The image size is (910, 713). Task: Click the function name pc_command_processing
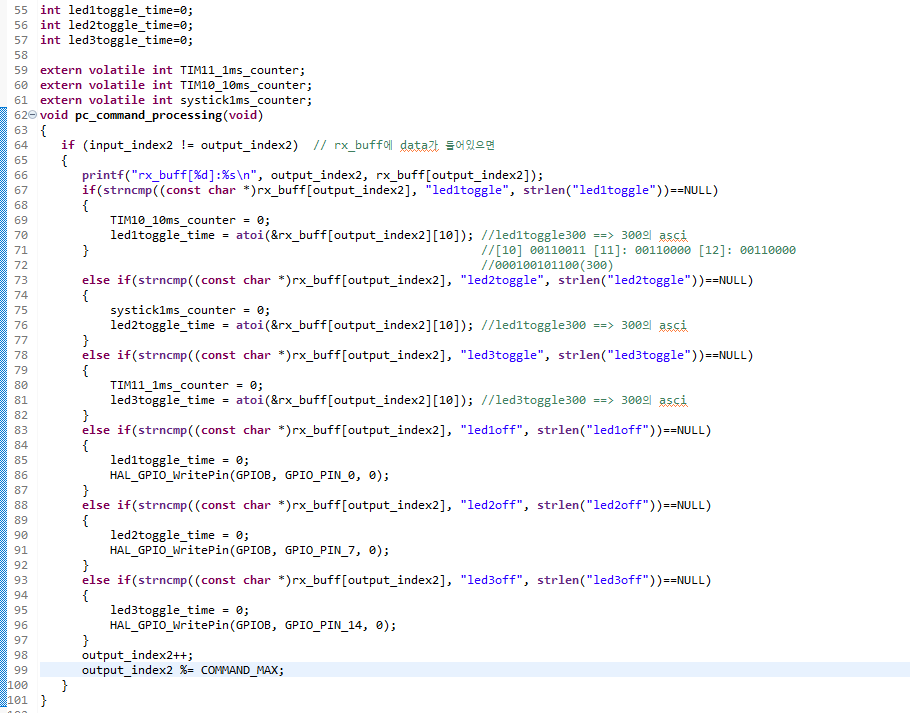[x=149, y=115]
